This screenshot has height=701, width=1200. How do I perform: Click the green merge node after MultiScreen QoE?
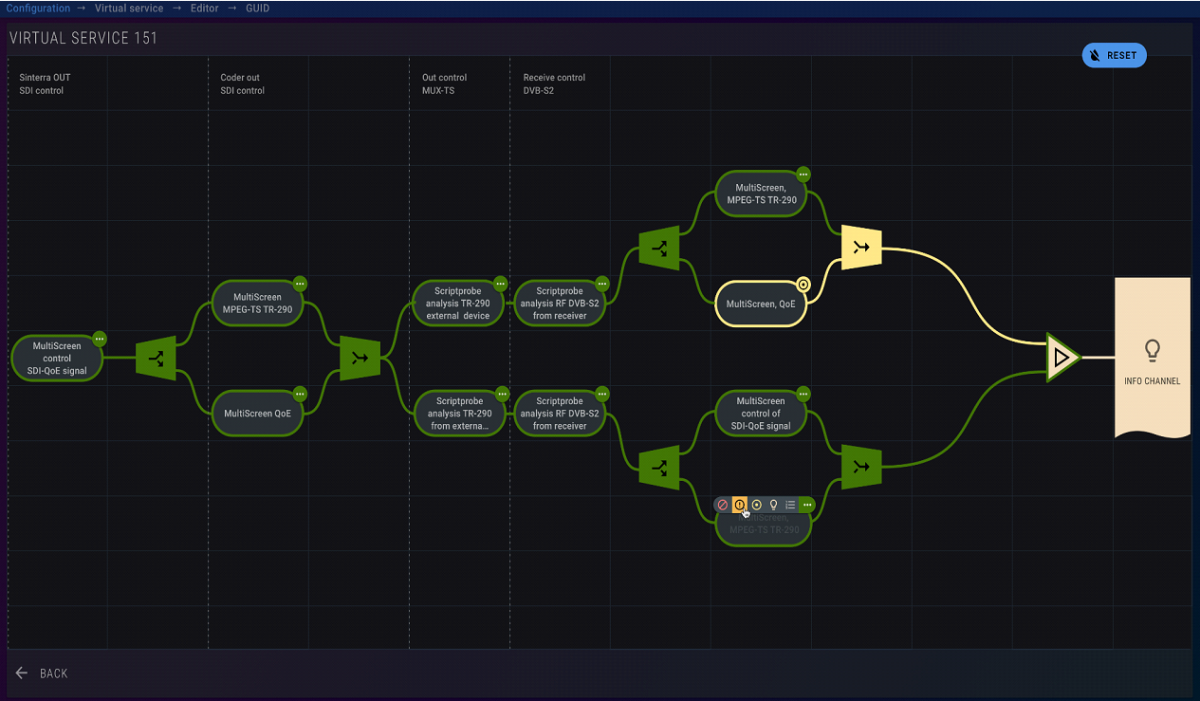359,358
